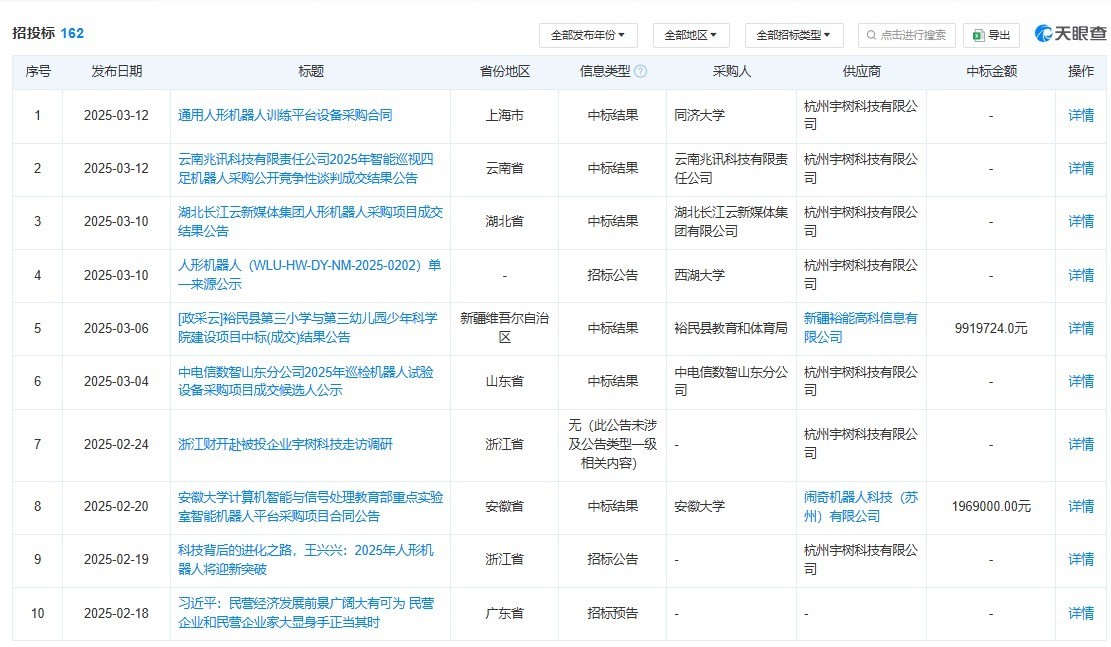Open the 全部地区 dropdown

coord(691,35)
